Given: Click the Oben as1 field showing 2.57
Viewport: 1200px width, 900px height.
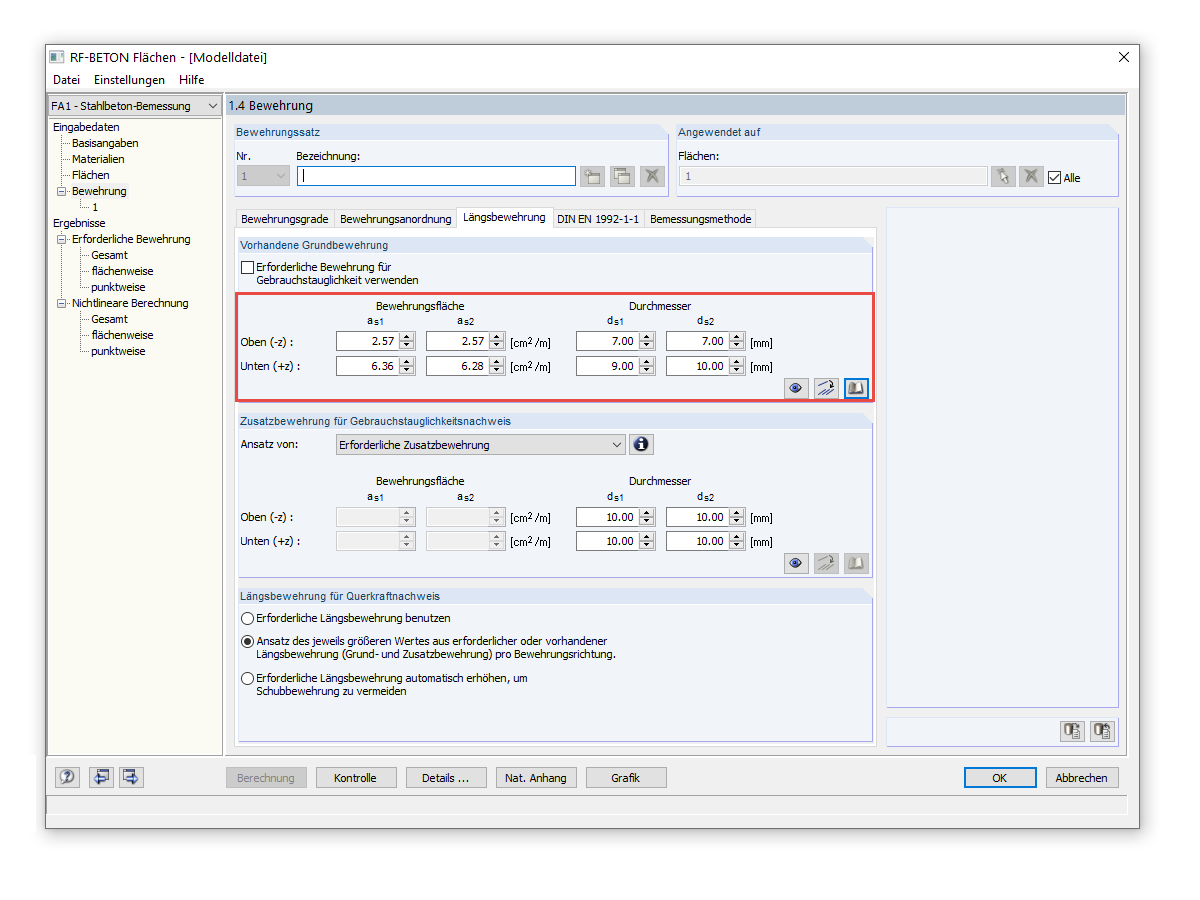Looking at the screenshot, I should (367, 341).
